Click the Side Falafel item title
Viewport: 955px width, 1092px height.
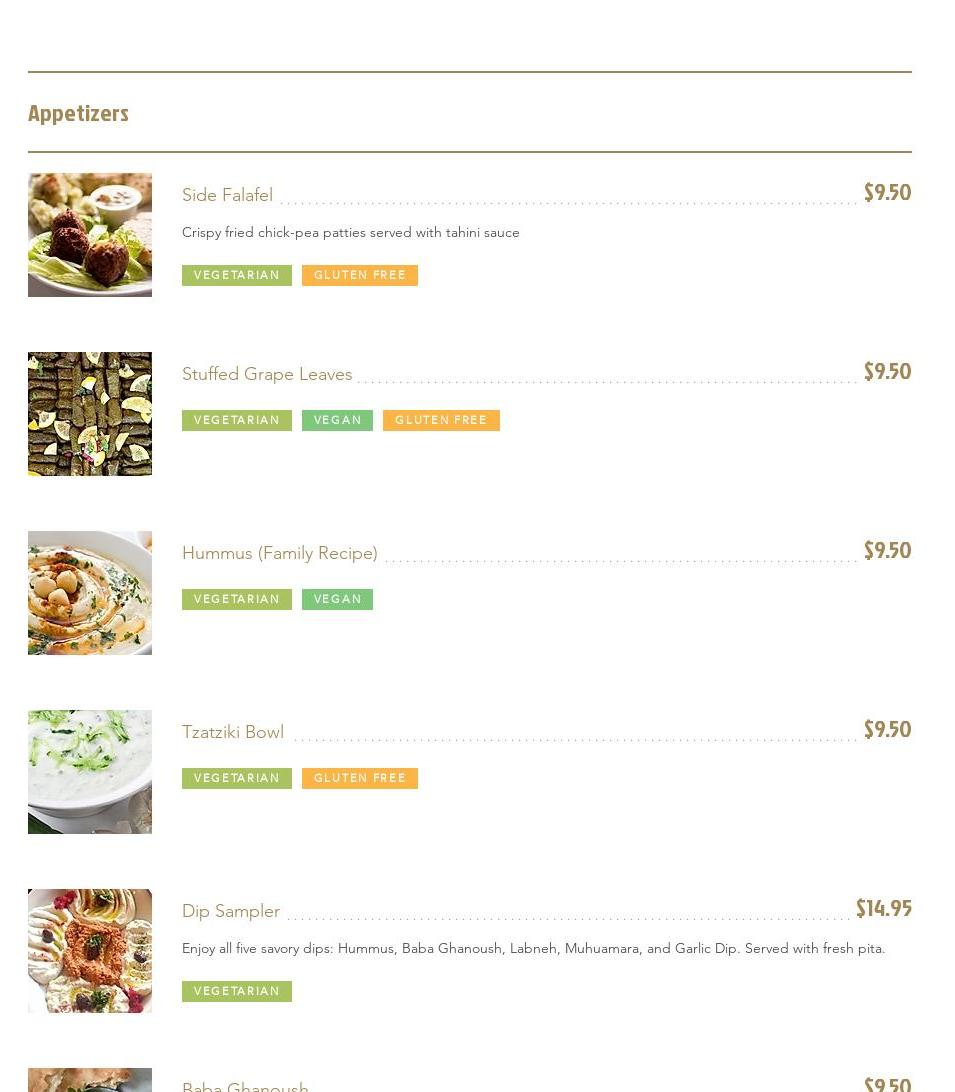(x=227, y=195)
